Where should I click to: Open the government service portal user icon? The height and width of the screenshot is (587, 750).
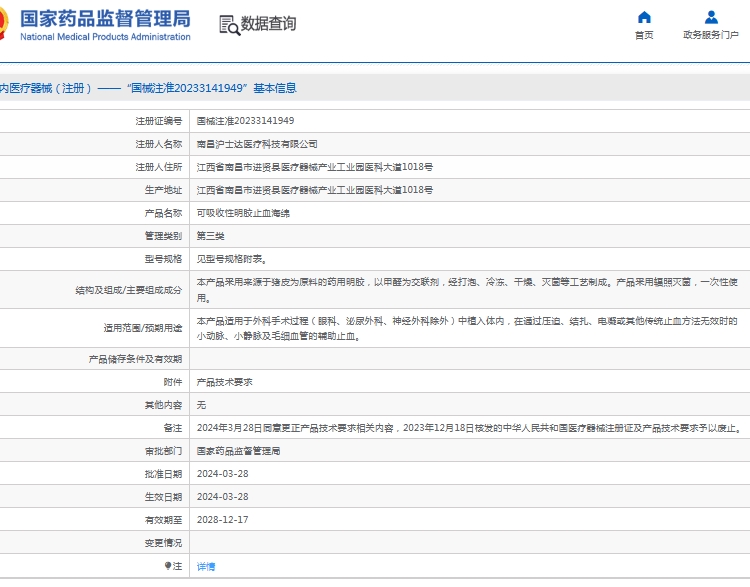point(711,18)
